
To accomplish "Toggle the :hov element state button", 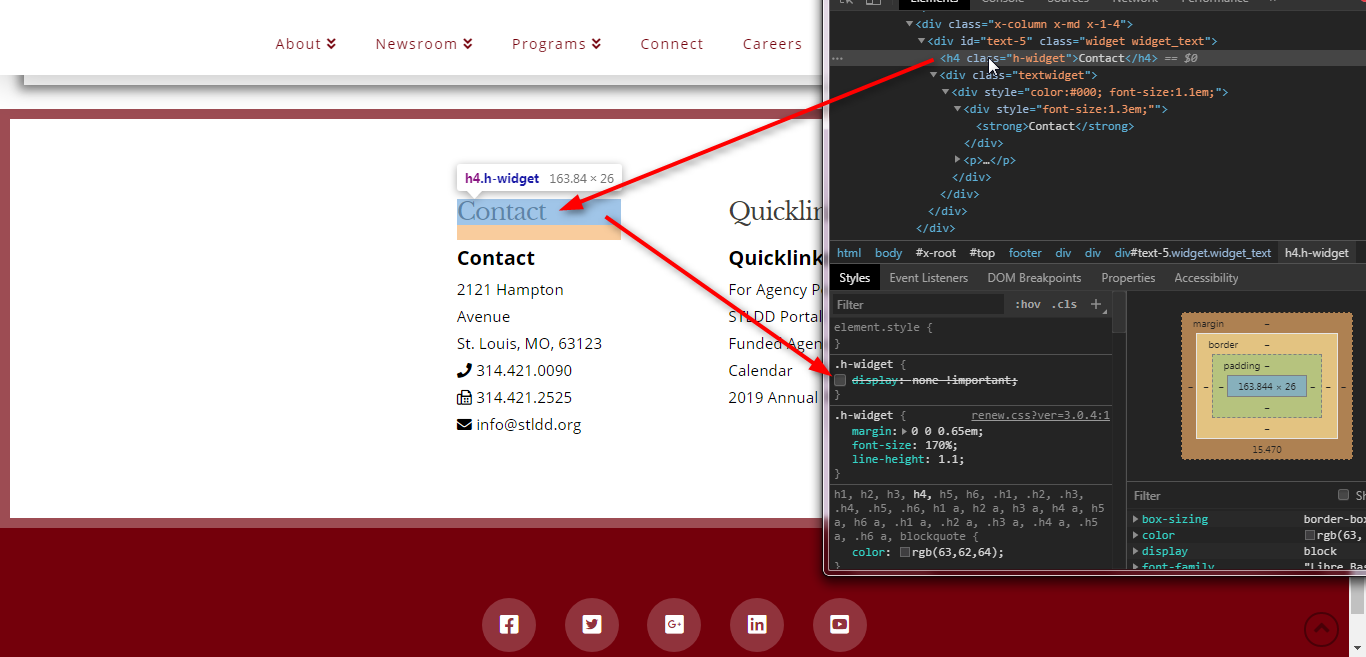I will (1027, 304).
